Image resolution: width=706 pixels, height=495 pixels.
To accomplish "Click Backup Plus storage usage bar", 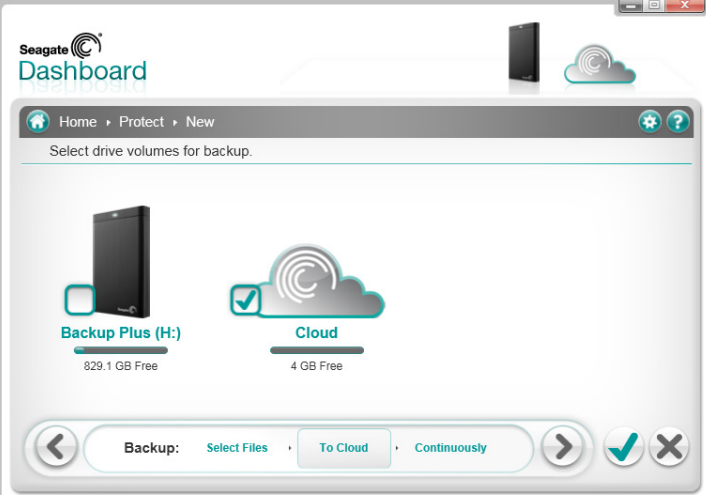I will (x=121, y=350).
